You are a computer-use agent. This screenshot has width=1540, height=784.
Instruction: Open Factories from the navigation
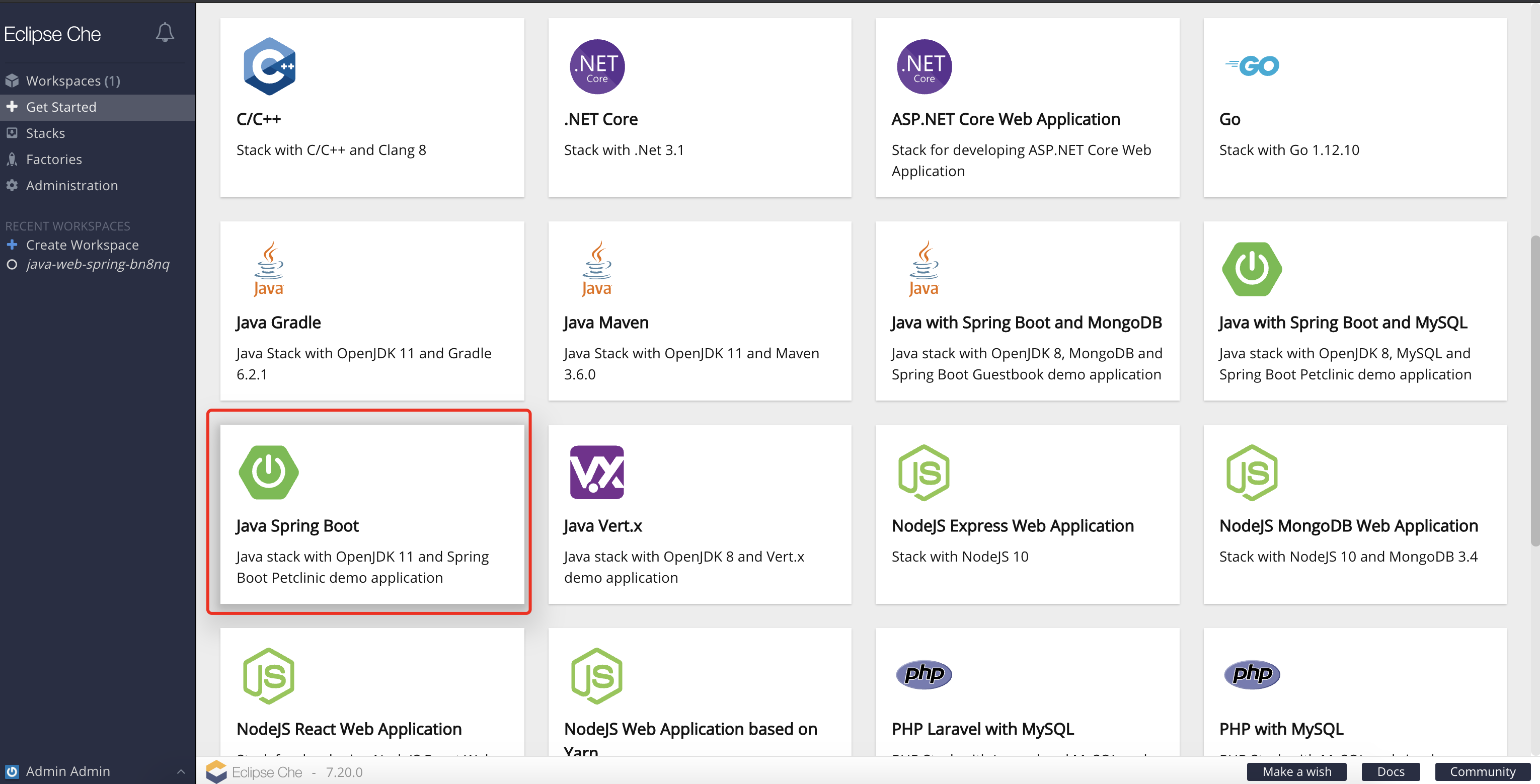54,160
